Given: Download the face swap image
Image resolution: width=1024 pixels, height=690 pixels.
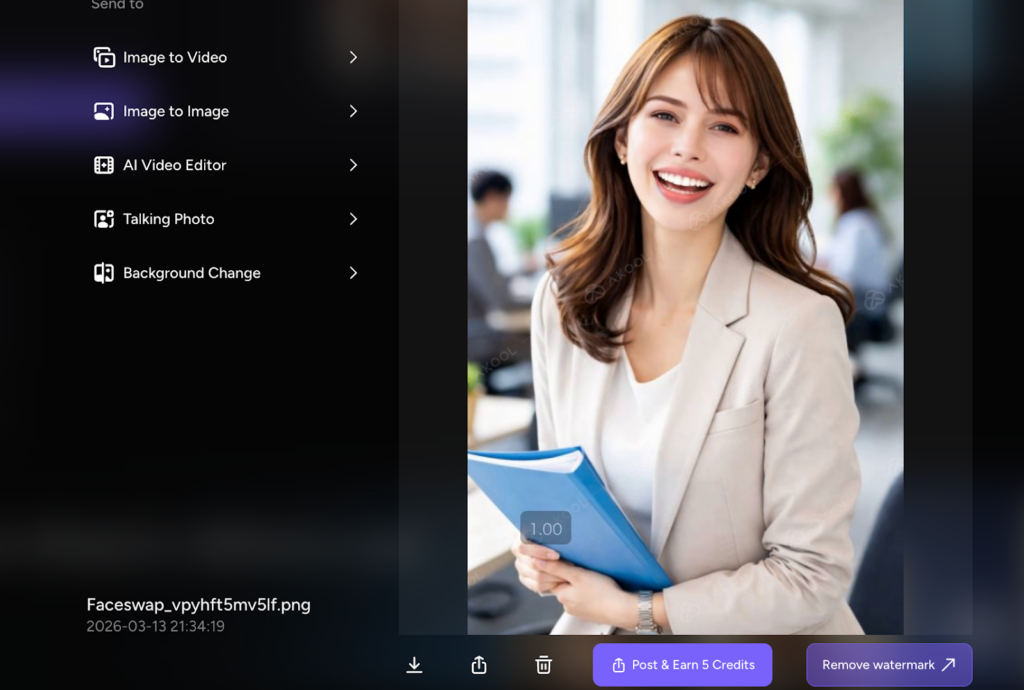Looking at the screenshot, I should (x=414, y=665).
